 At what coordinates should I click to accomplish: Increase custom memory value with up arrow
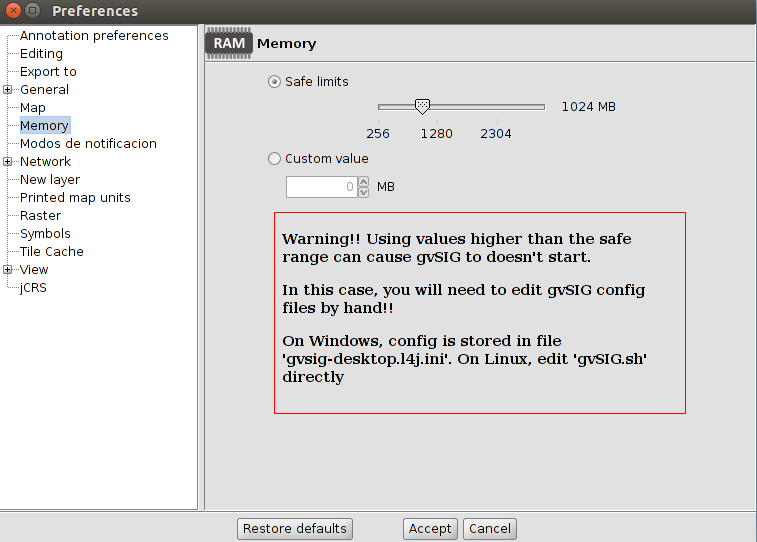(363, 182)
